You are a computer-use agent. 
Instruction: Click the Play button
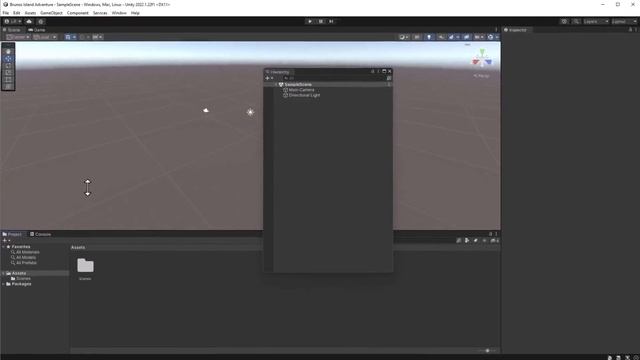310,21
